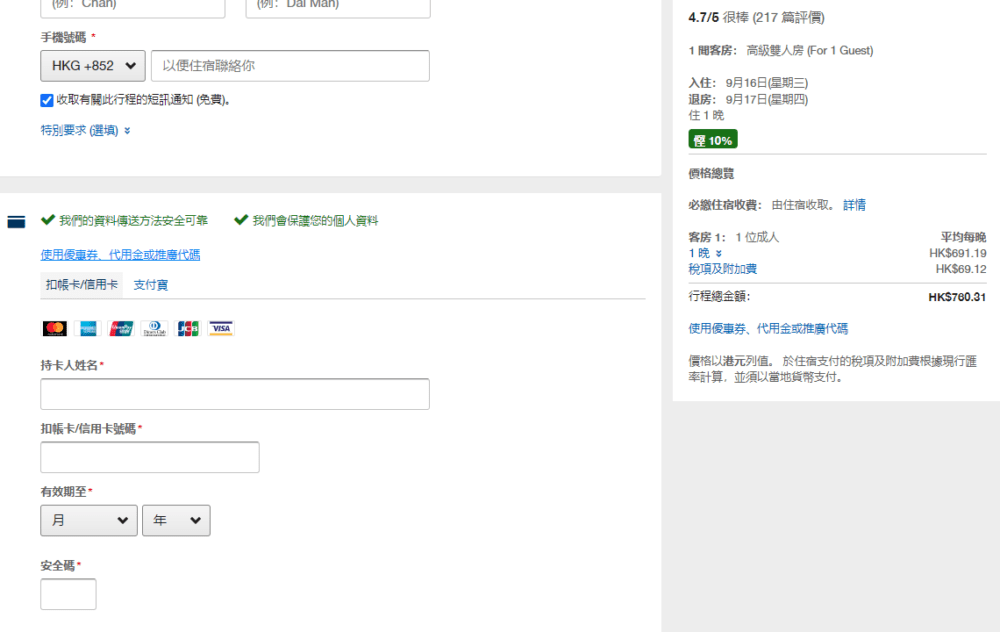Uncheck the 短訊通知 SMS notification checkbox

tap(45, 100)
